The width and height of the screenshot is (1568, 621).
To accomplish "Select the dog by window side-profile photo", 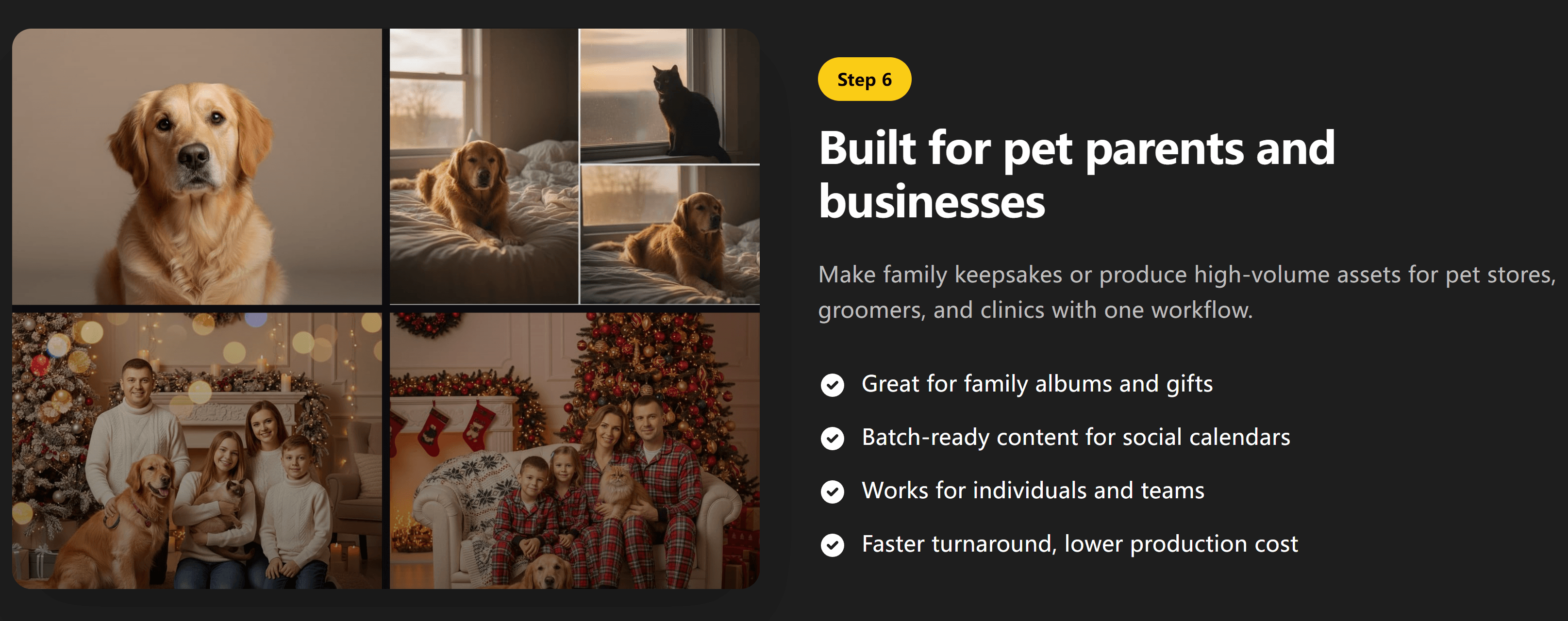I will (669, 235).
